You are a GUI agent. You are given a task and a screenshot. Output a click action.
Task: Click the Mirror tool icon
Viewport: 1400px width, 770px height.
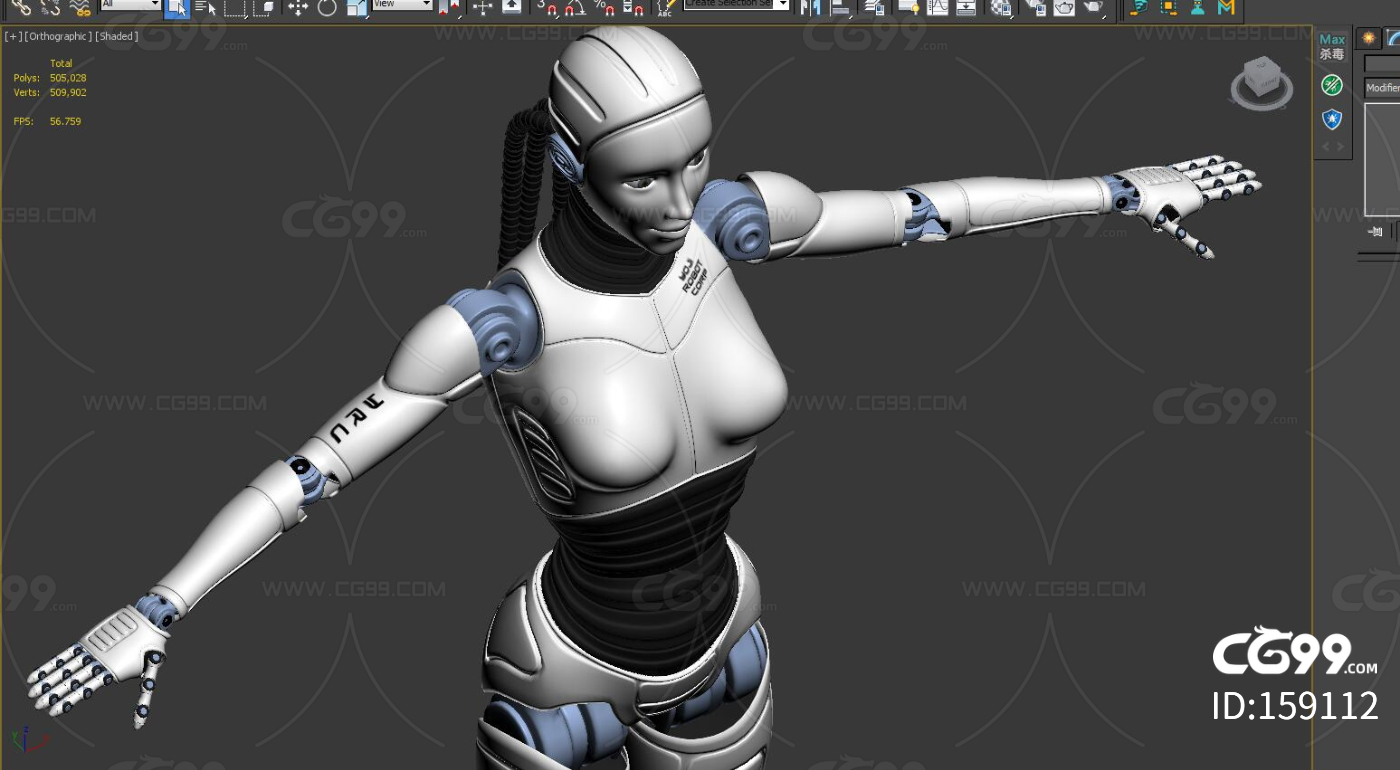tap(810, 8)
